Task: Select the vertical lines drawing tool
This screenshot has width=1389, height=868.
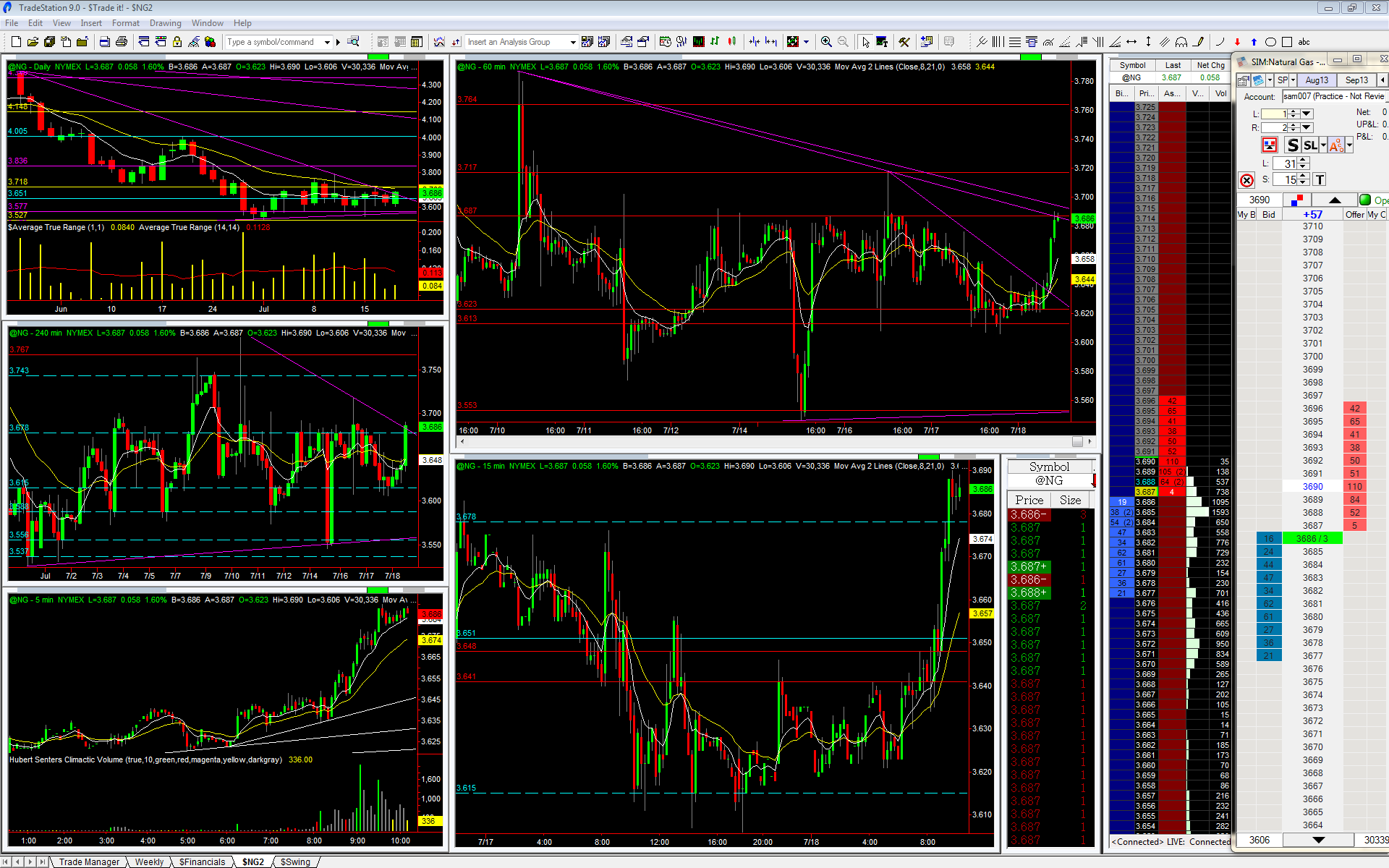Action: (x=998, y=42)
